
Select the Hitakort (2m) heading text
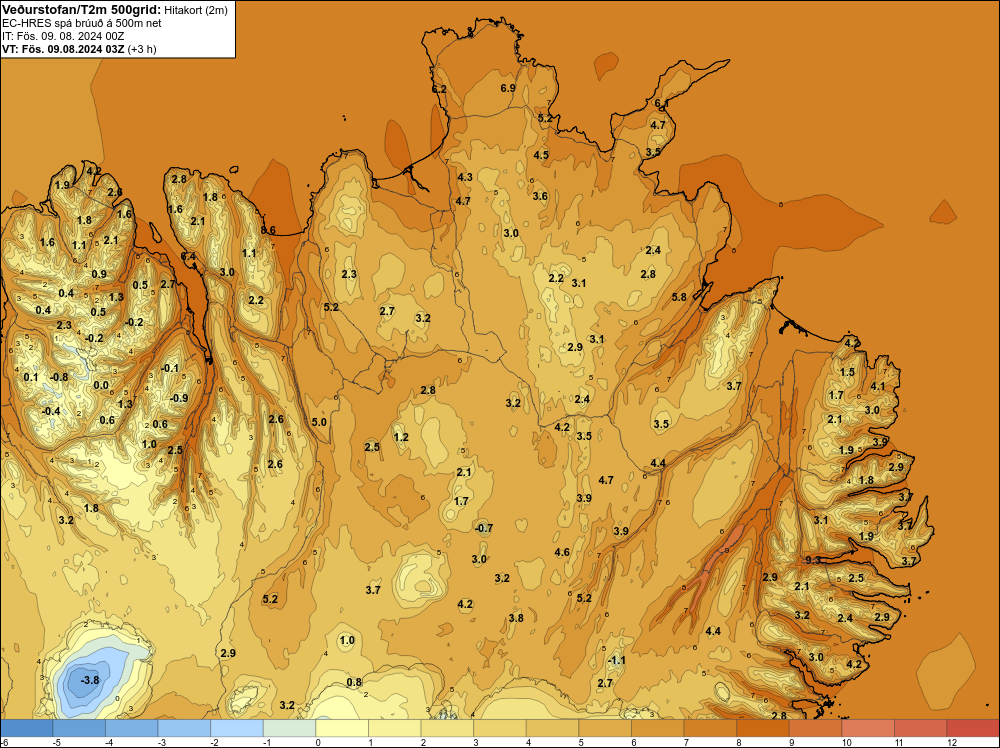point(196,10)
